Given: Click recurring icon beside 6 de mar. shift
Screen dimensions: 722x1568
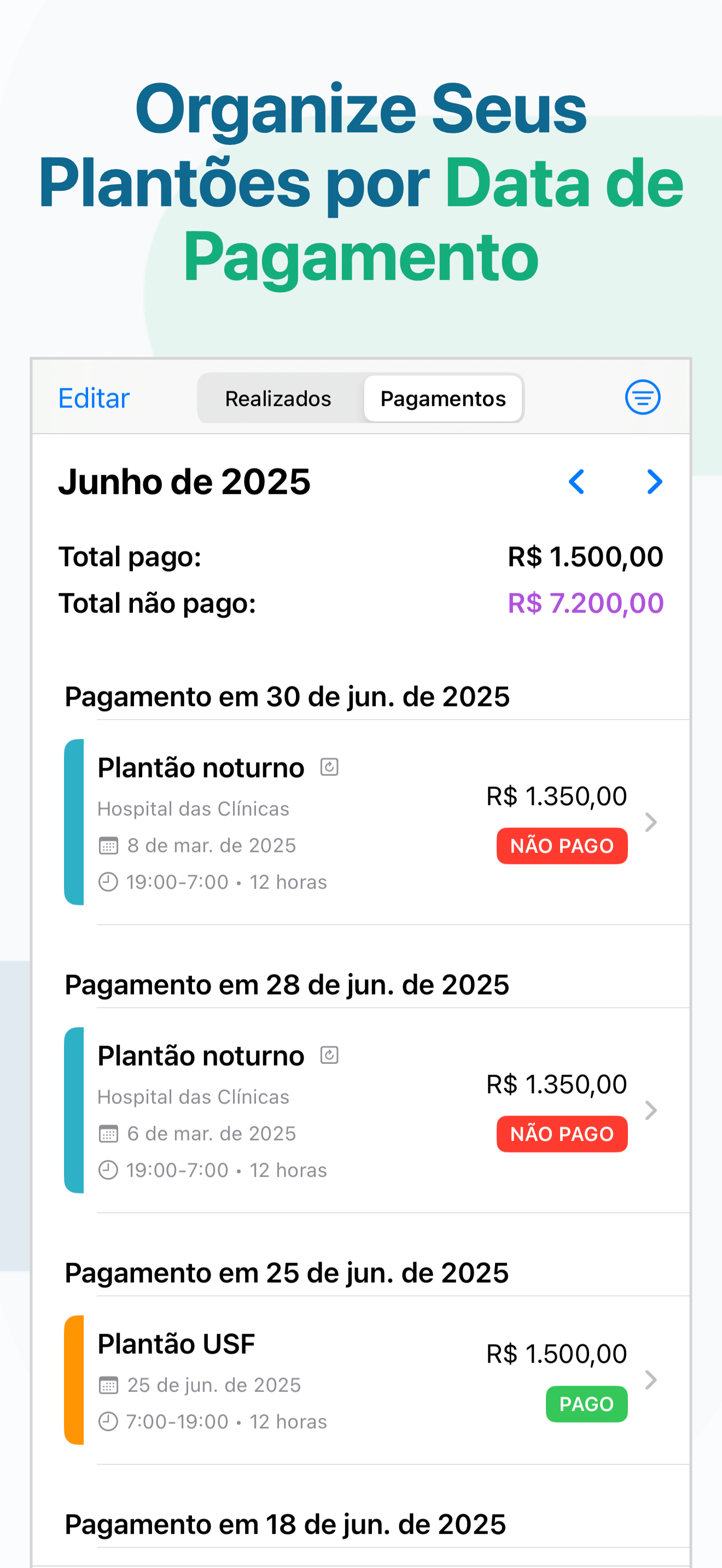Looking at the screenshot, I should pyautogui.click(x=329, y=1055).
